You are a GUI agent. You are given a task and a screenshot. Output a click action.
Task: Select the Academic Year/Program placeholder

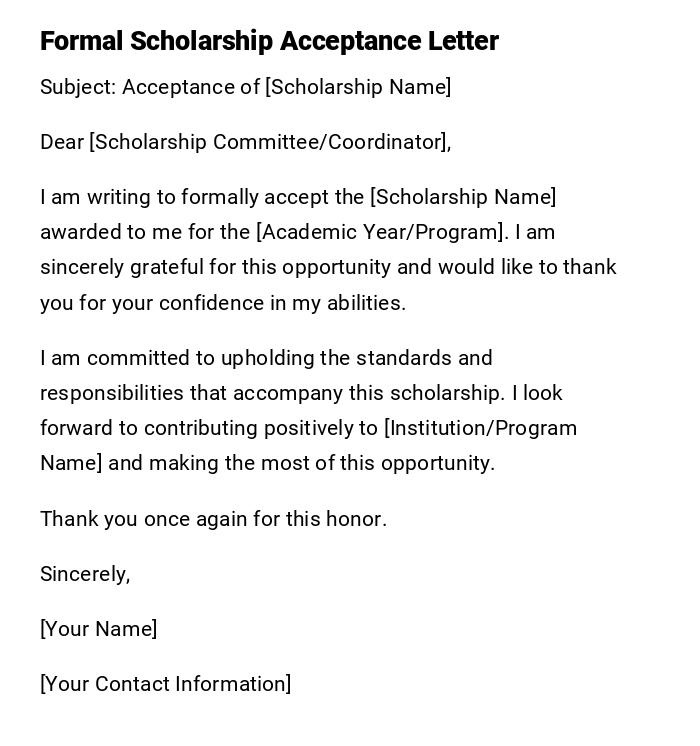pyautogui.click(x=381, y=232)
